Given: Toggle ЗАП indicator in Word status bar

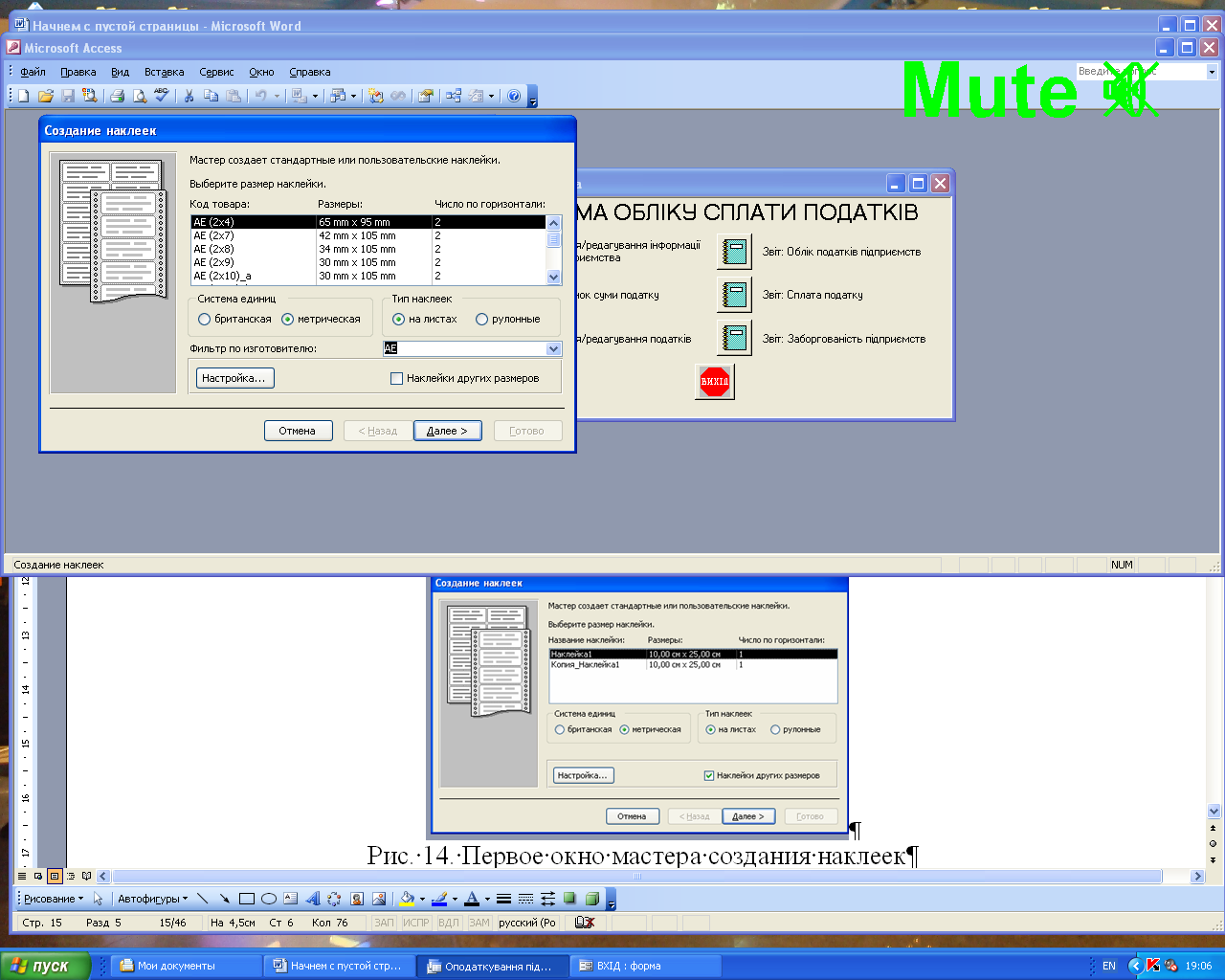Looking at the screenshot, I should [x=384, y=923].
